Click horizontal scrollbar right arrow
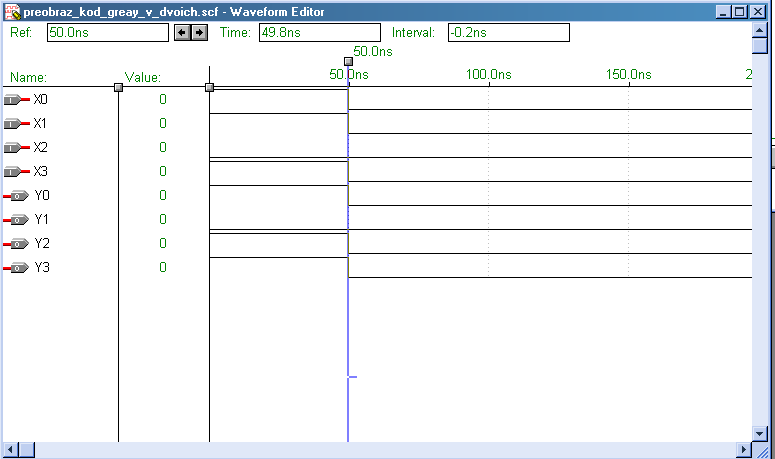This screenshot has width=775, height=459. [743, 450]
